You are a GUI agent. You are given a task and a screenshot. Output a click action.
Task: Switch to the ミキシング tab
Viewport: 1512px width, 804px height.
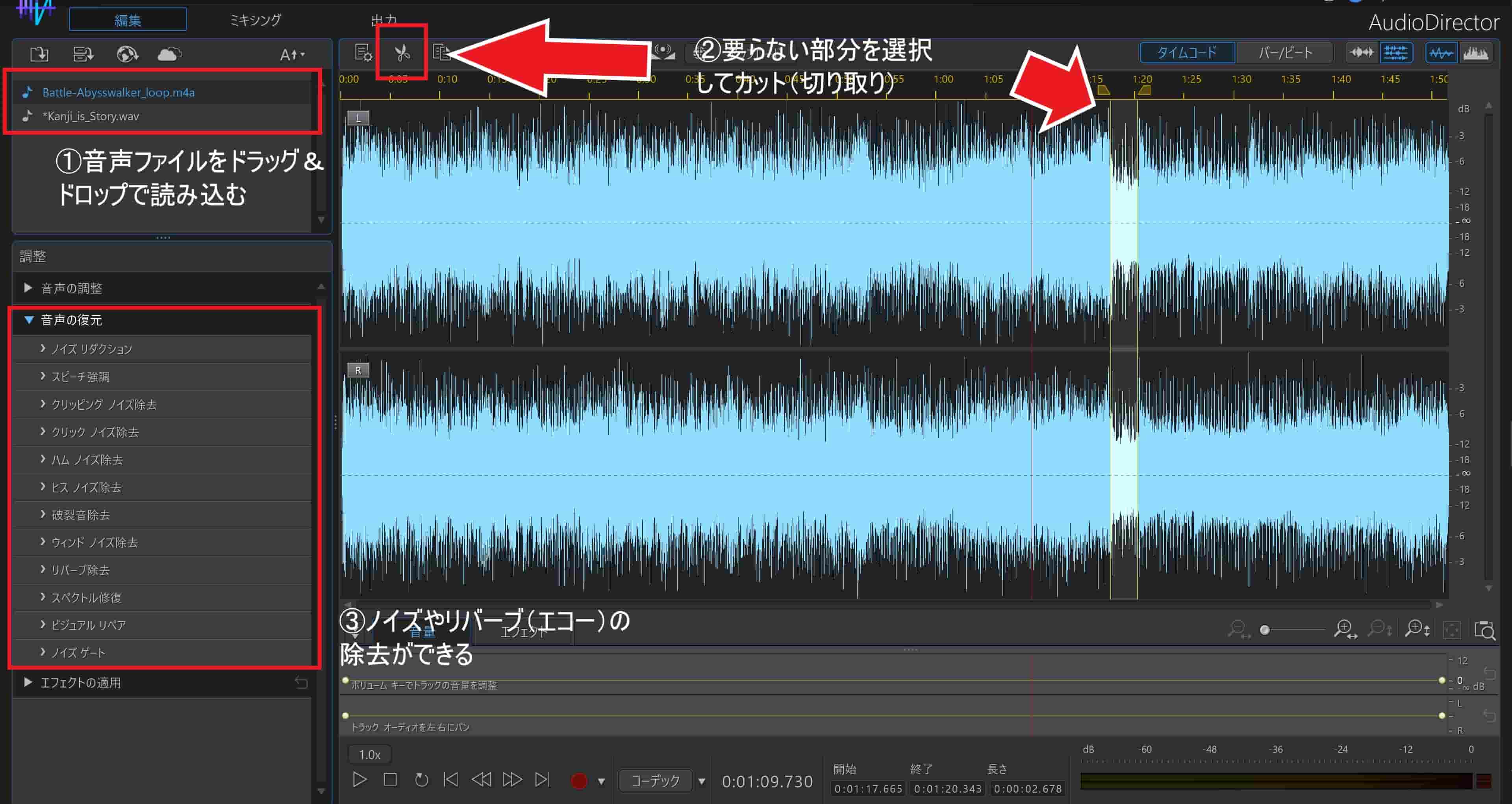255,19
